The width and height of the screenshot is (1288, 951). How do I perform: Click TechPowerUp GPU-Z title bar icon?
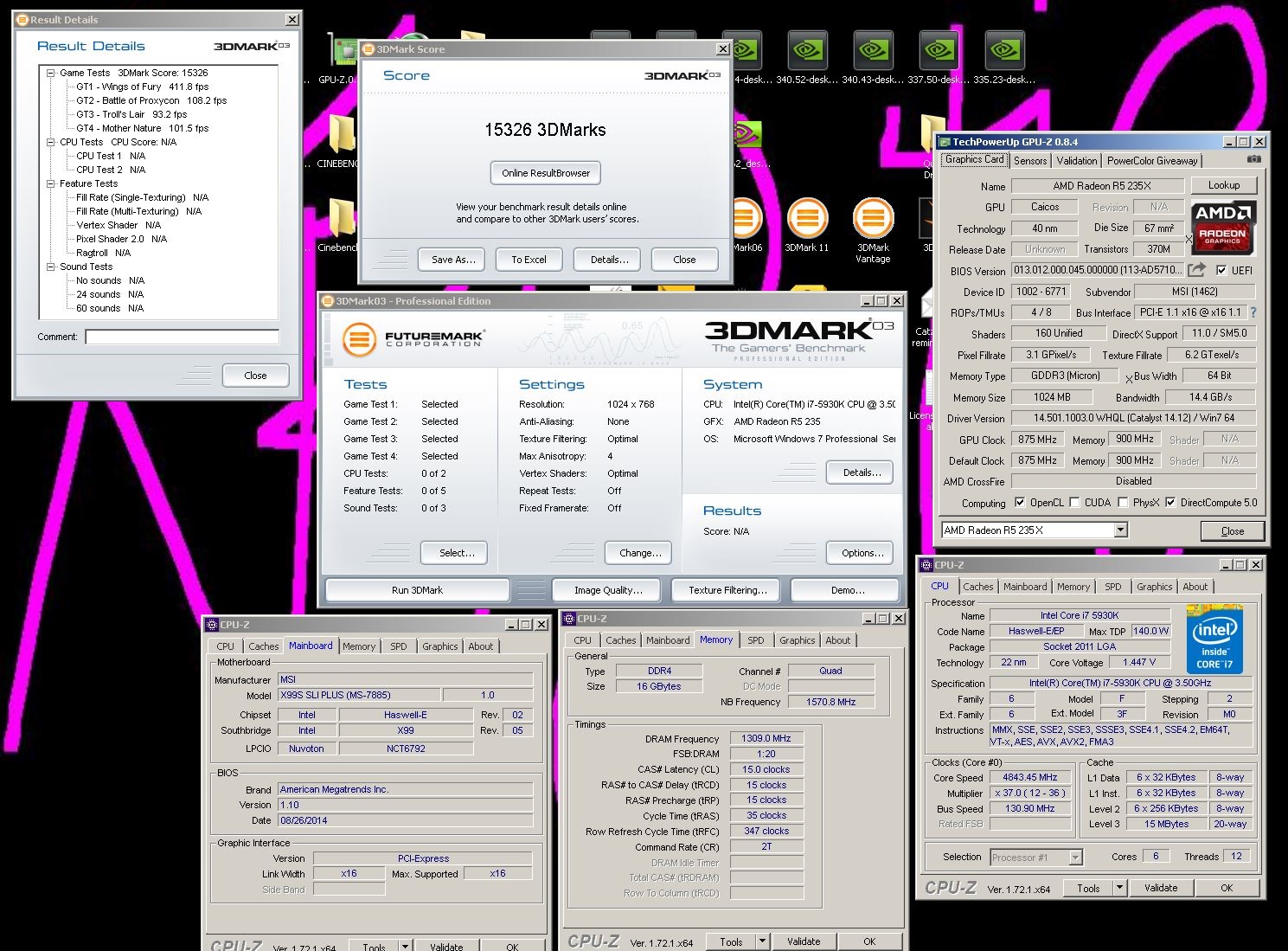click(x=945, y=141)
